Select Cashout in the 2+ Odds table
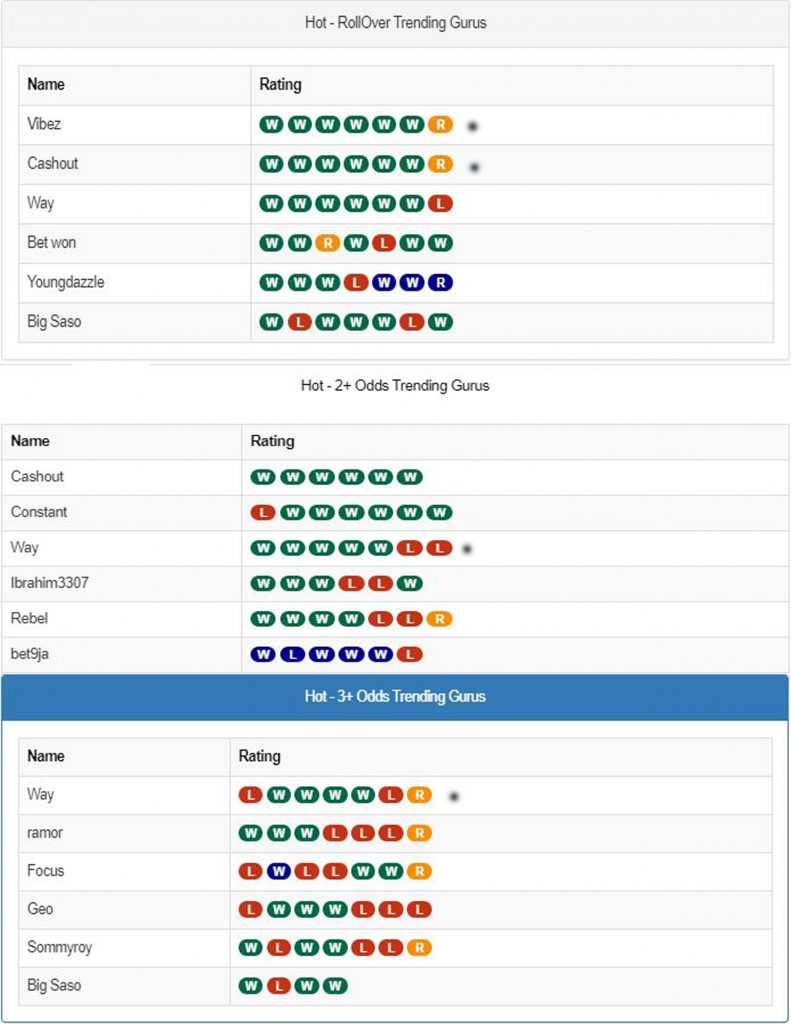This screenshot has height=1024, width=791. (x=37, y=476)
